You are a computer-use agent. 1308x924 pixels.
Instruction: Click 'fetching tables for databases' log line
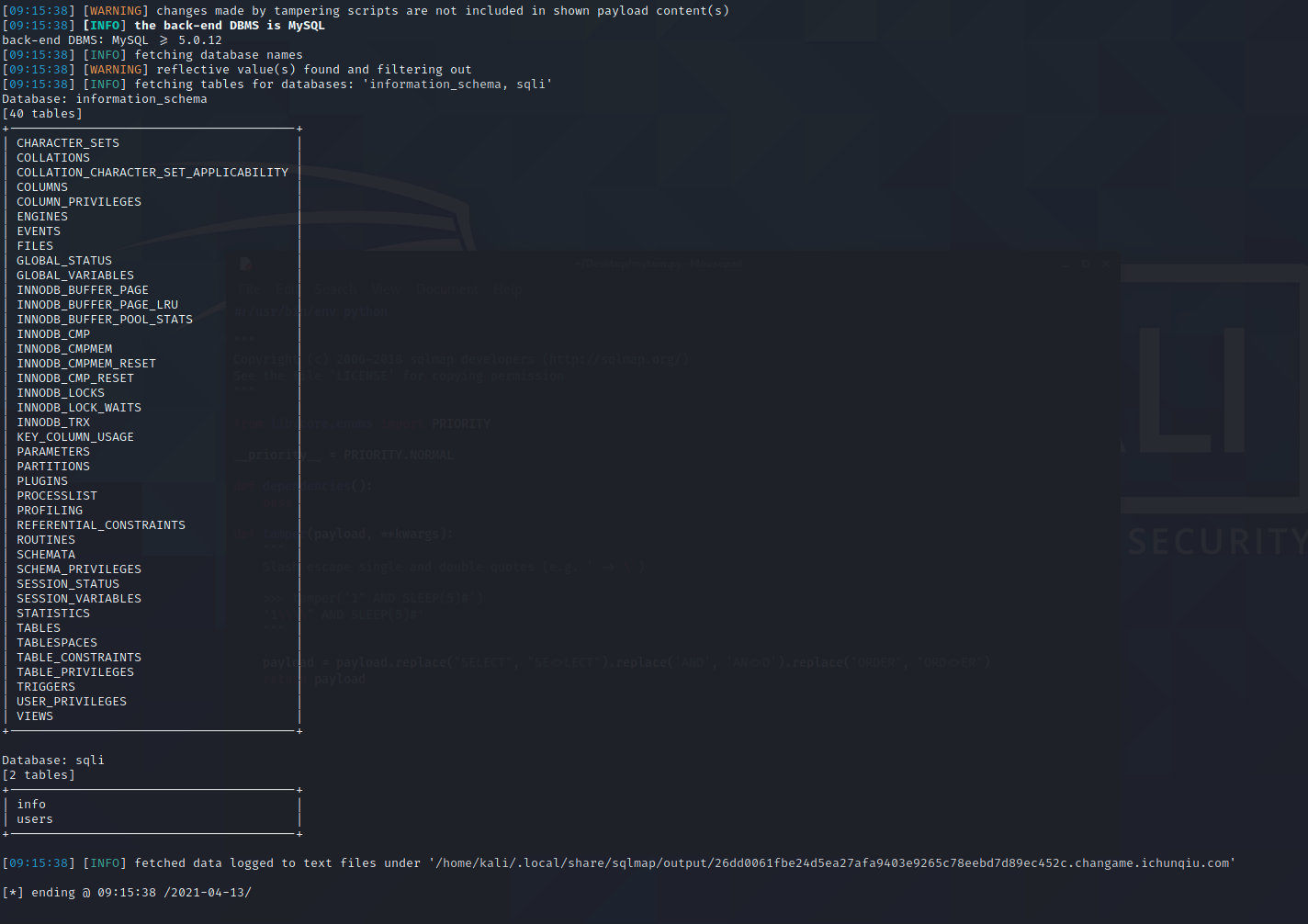[x=277, y=85]
